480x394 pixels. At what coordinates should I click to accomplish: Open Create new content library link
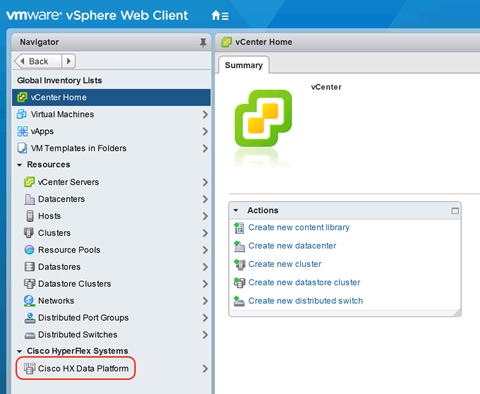299,227
